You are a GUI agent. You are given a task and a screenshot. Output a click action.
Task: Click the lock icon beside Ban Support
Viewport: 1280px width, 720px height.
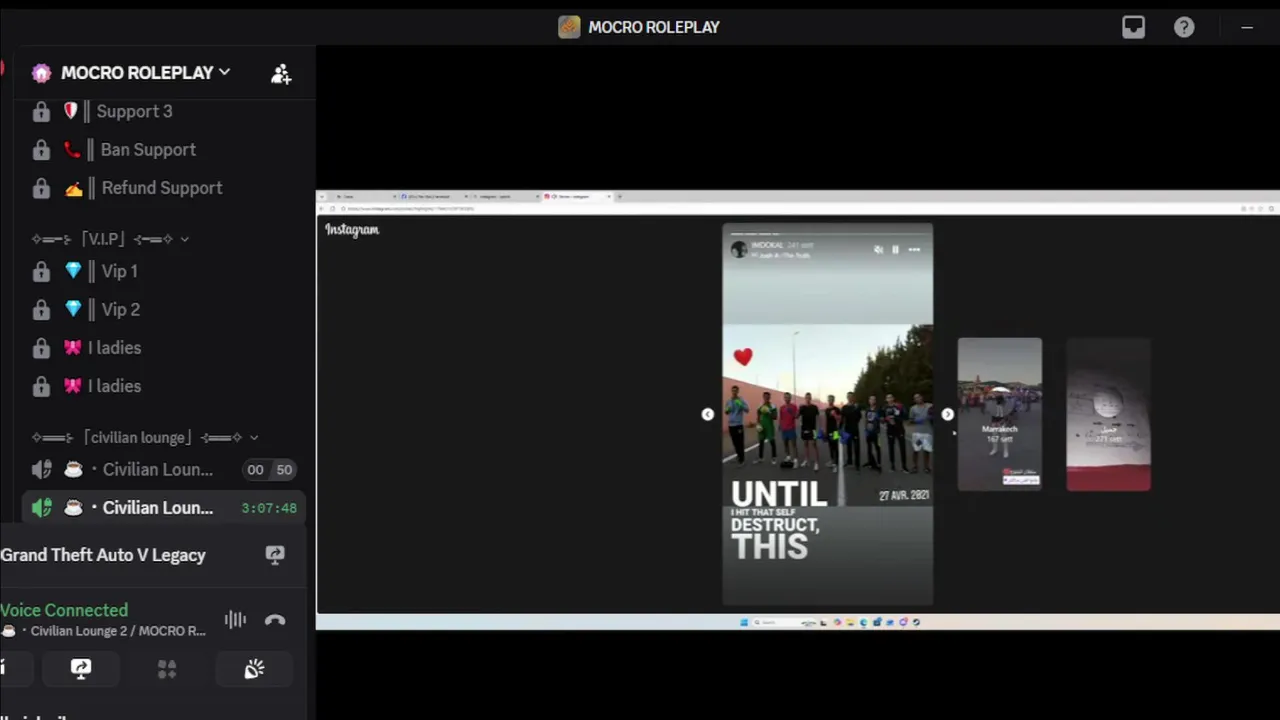(x=41, y=149)
